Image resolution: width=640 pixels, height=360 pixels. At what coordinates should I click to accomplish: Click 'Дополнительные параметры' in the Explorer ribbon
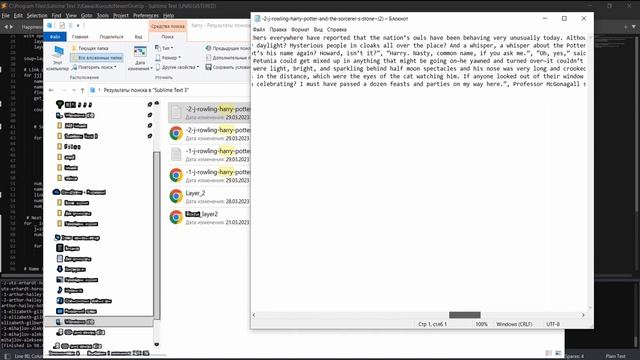pos(228,58)
